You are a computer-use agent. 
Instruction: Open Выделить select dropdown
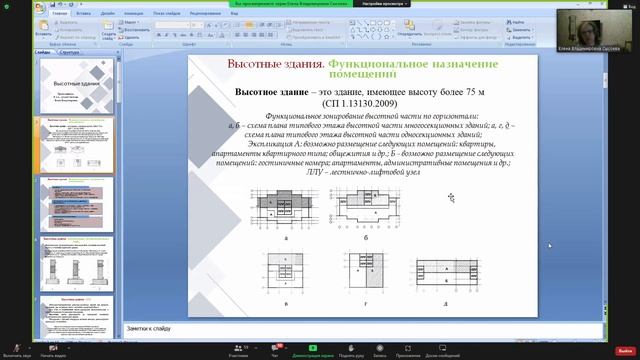[x=519, y=37]
